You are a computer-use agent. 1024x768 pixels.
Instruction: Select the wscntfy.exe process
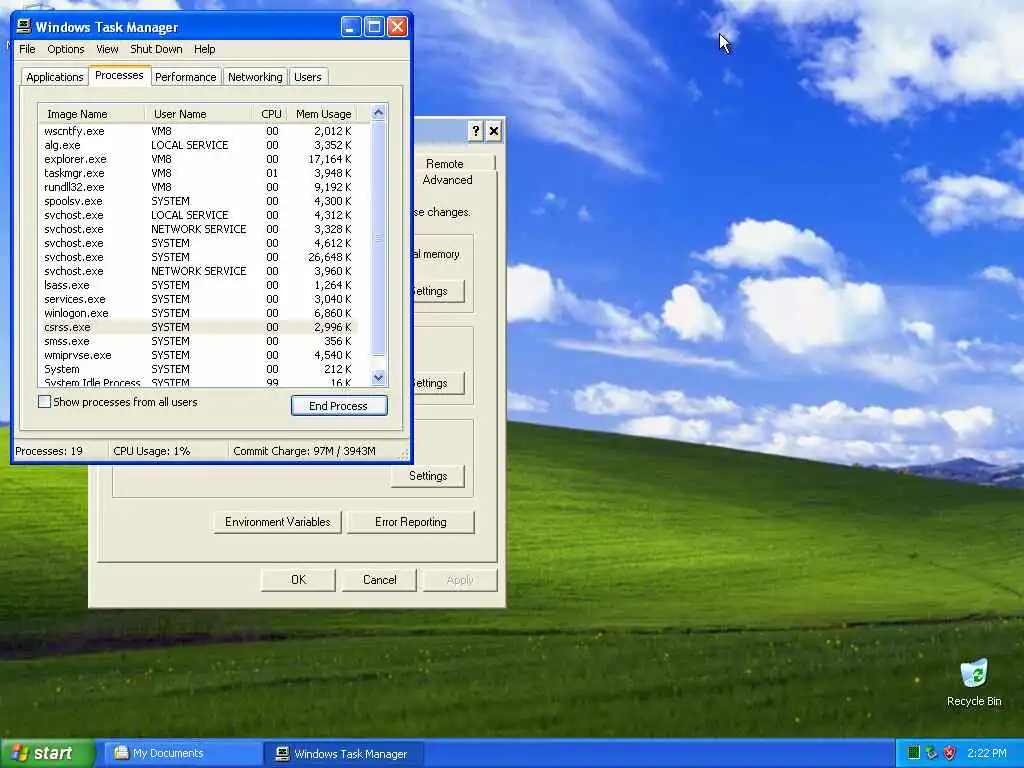[x=198, y=131]
